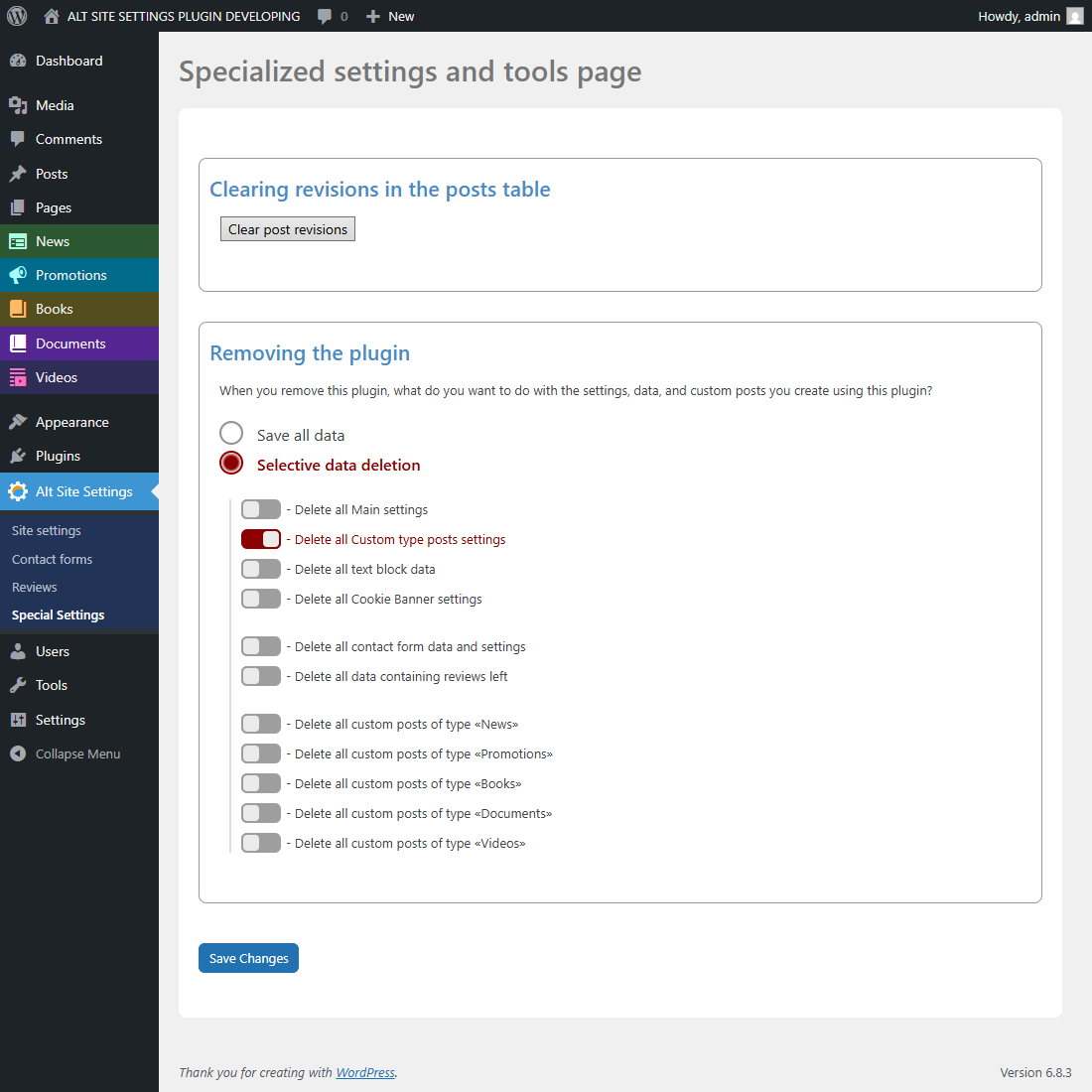Click the Clear post revisions button

pos(287,228)
